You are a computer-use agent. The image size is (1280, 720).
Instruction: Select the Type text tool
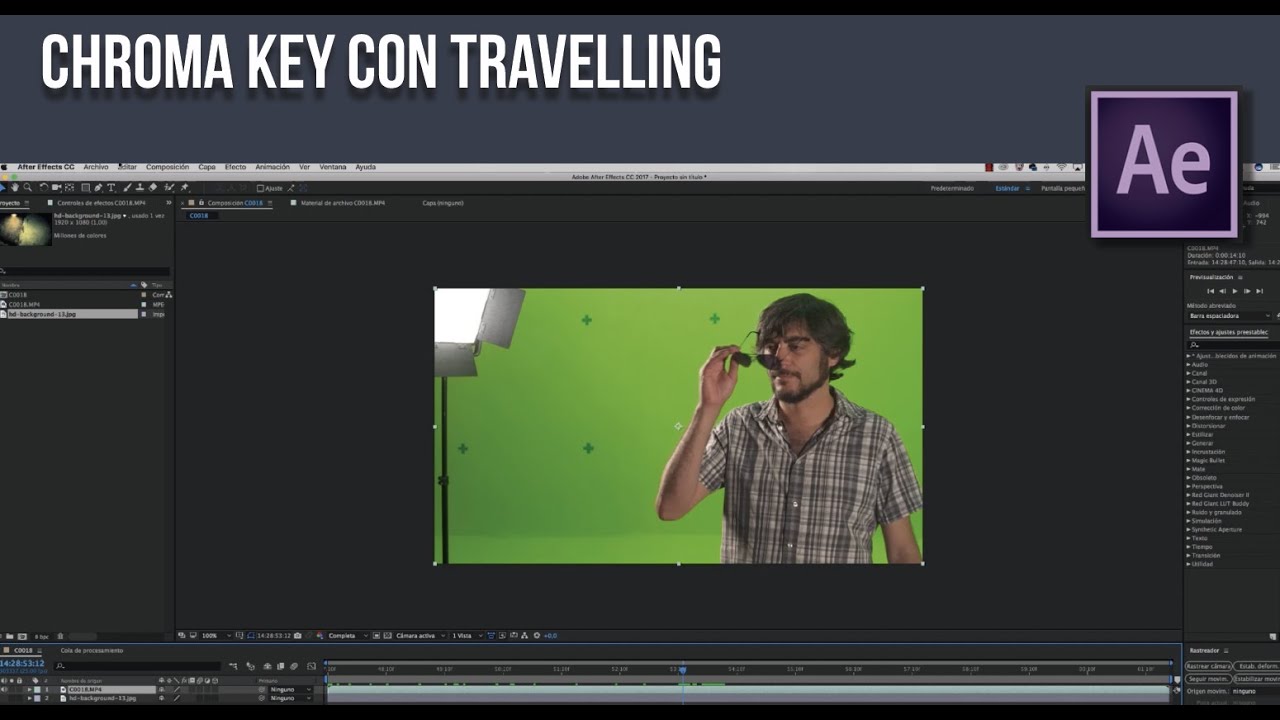(x=111, y=187)
